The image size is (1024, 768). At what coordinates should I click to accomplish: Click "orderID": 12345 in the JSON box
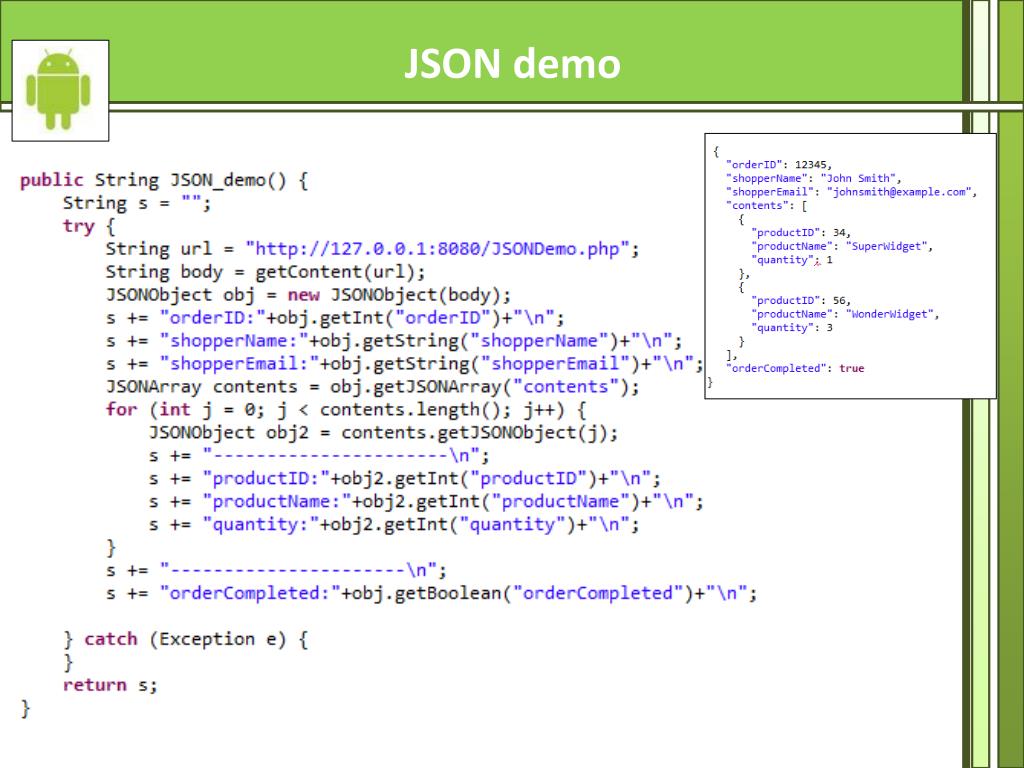779,165
